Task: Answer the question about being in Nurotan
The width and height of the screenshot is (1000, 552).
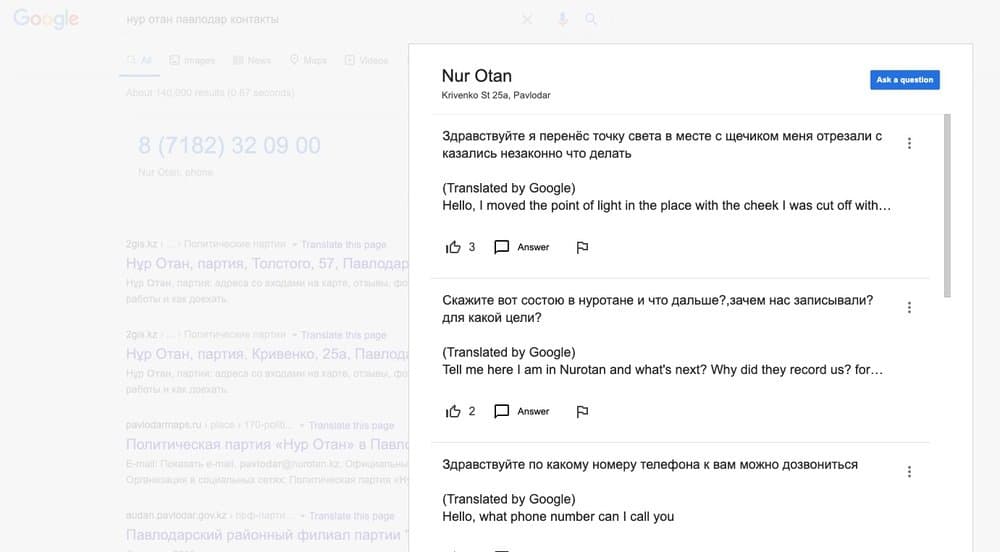Action: click(x=522, y=411)
